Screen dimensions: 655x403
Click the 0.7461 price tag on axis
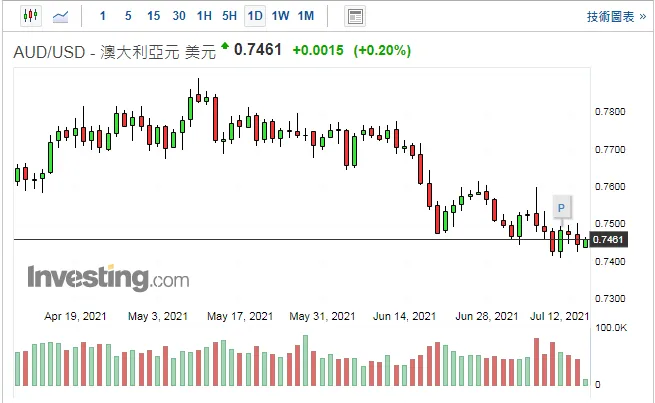608,240
